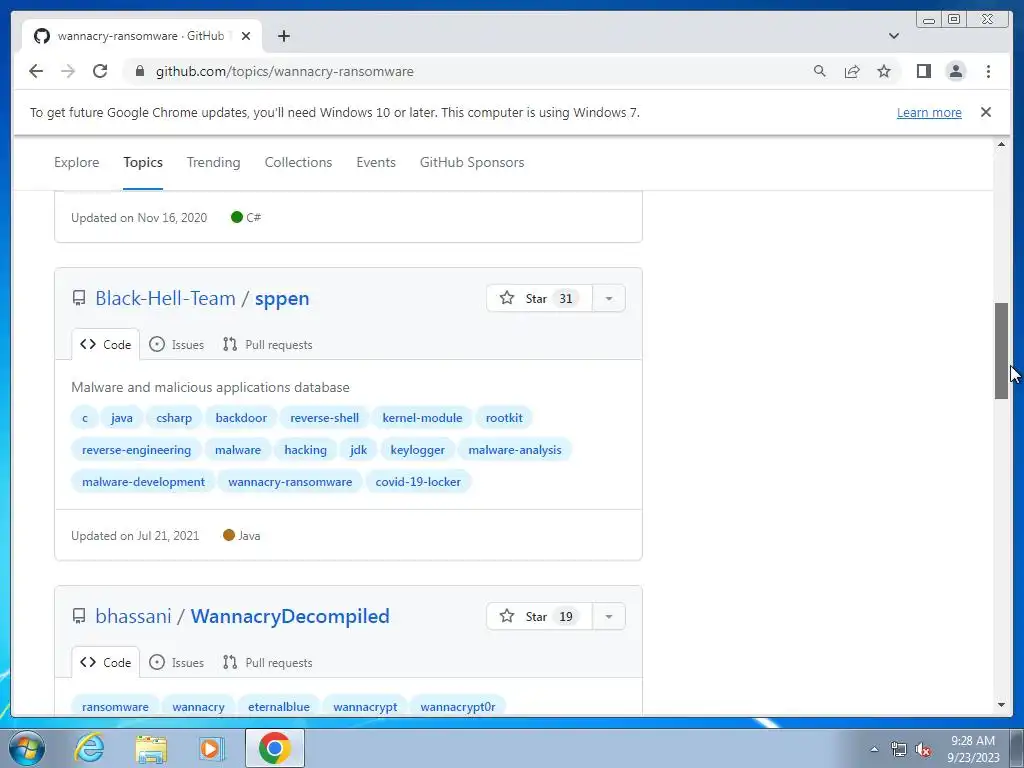Click the scrollbar up arrow
The image size is (1024, 768).
1001,144
